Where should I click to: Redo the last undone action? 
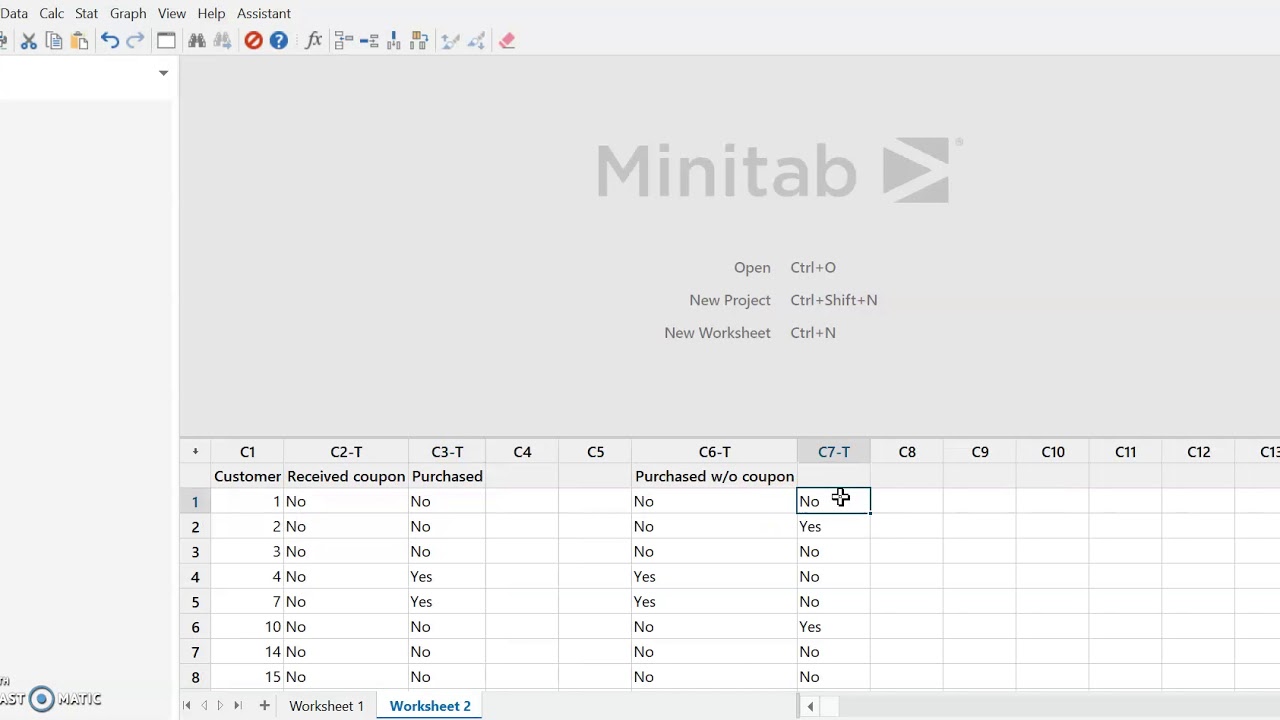pyautogui.click(x=136, y=41)
